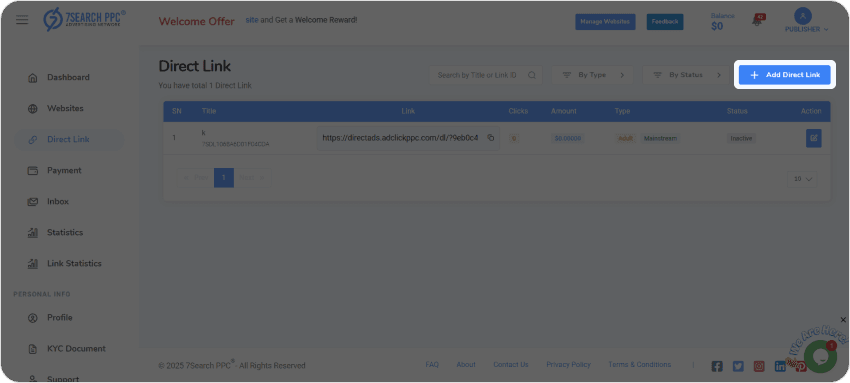Click the Prev pagination button
Image resolution: width=850 pixels, height=383 pixels.
[x=196, y=178]
